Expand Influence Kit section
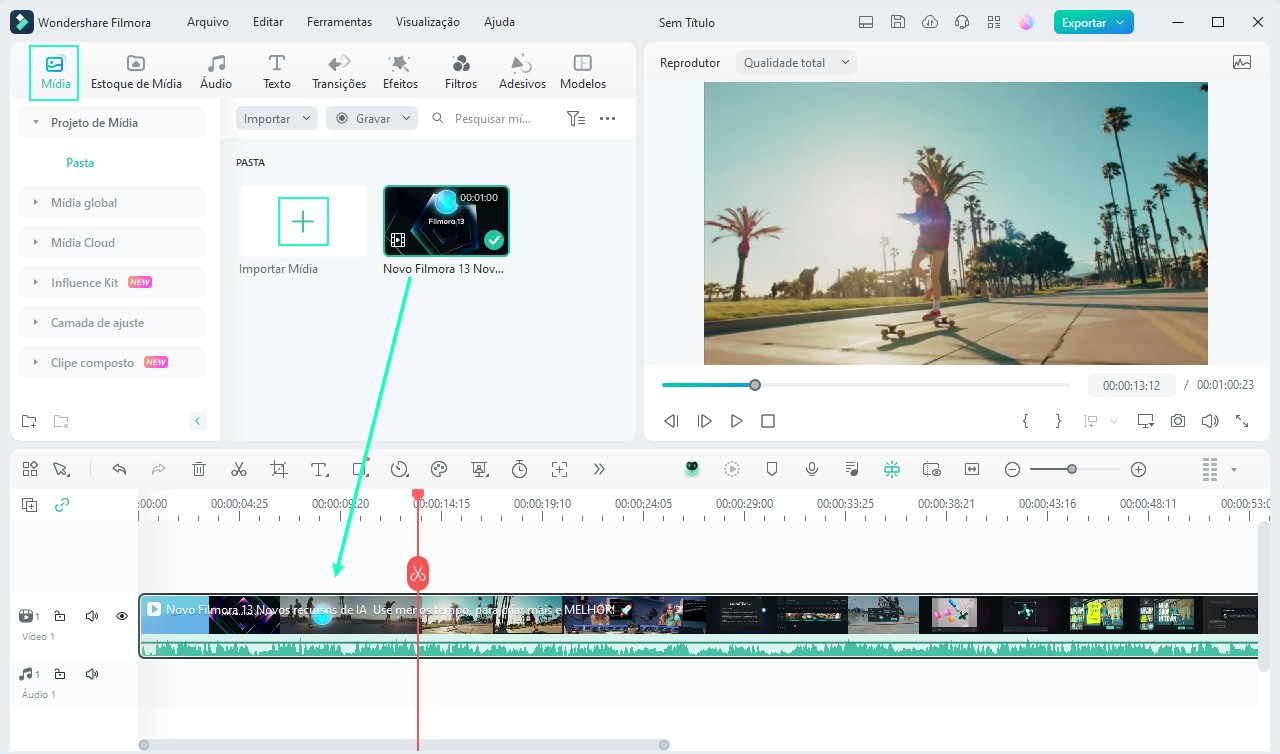Screen dimensions: 1280x754 112,282
